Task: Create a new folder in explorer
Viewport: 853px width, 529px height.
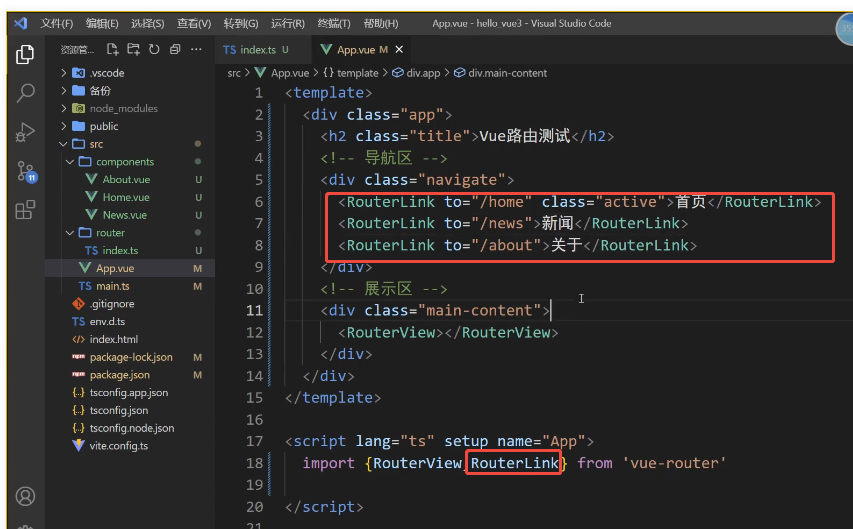Action: pyautogui.click(x=133, y=50)
